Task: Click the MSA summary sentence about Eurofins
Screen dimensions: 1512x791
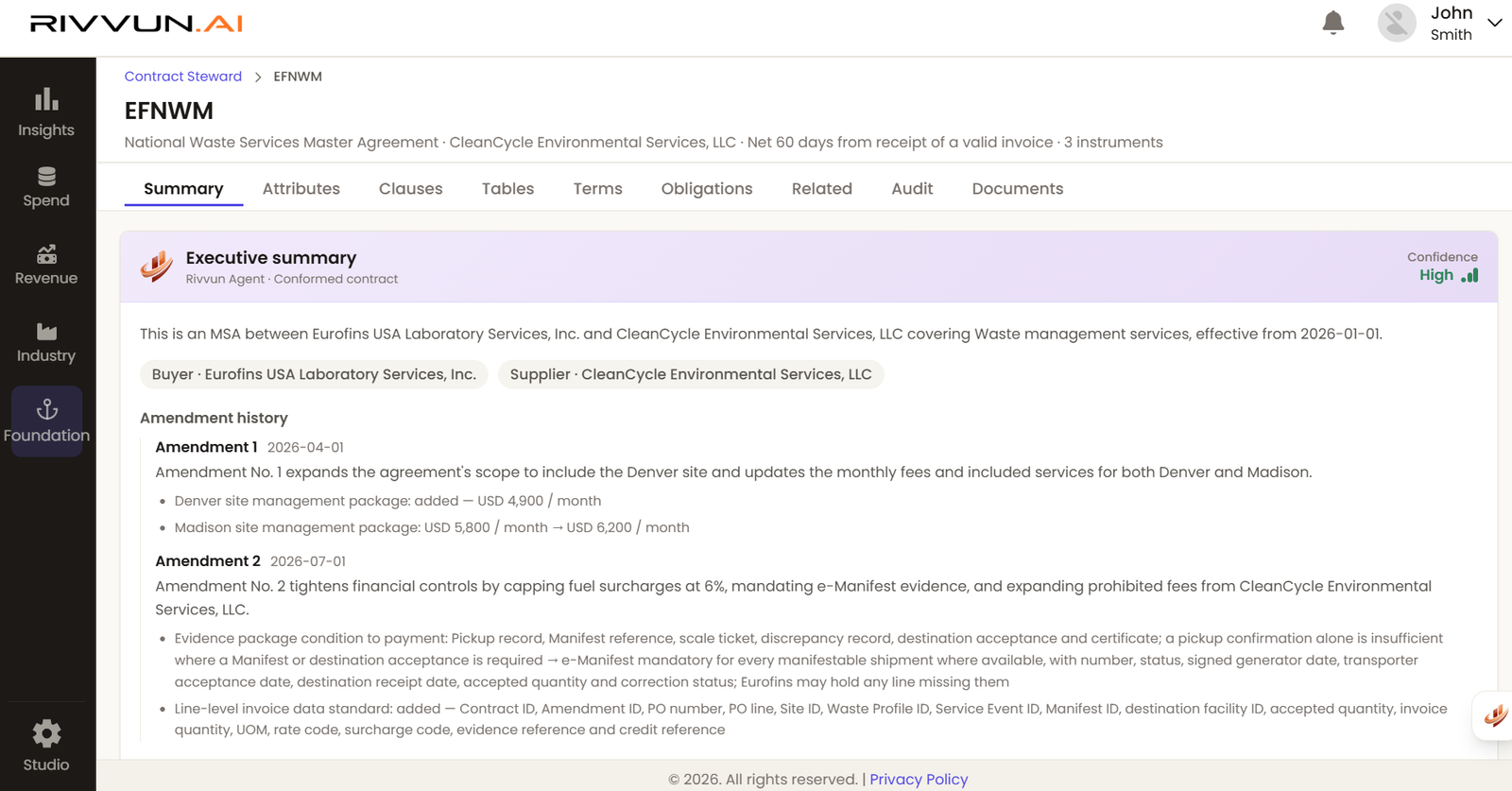Action: [x=761, y=334]
